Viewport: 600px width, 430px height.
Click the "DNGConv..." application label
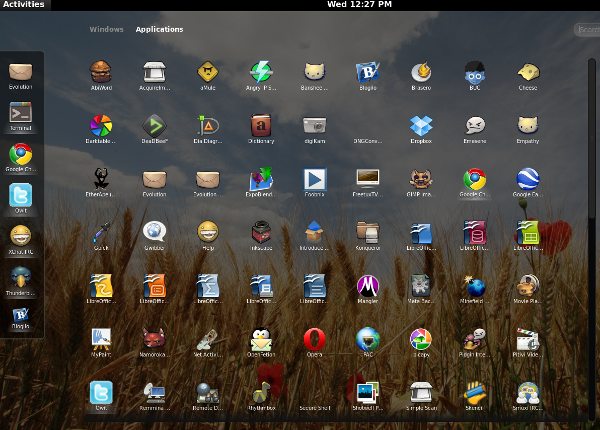[368, 141]
